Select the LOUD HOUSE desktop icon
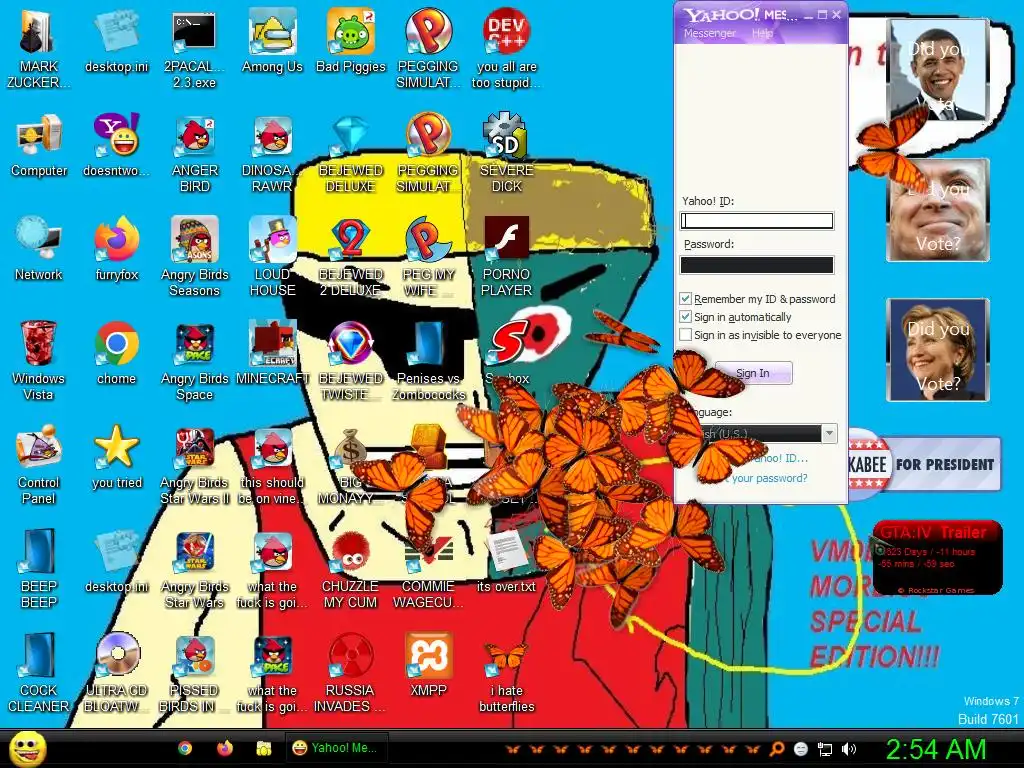 [x=272, y=257]
